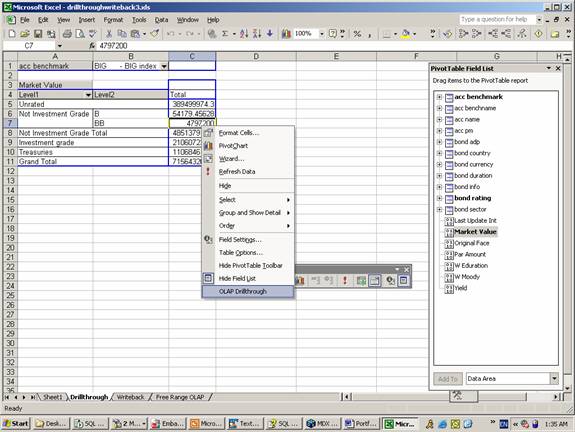Open Field Settings from context menu

[x=248, y=239]
